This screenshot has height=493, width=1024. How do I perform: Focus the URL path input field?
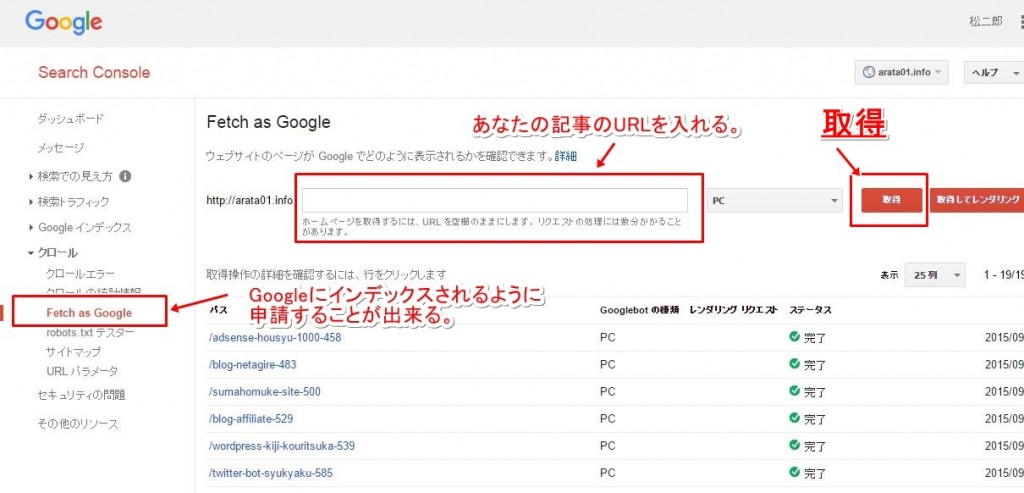tap(494, 200)
